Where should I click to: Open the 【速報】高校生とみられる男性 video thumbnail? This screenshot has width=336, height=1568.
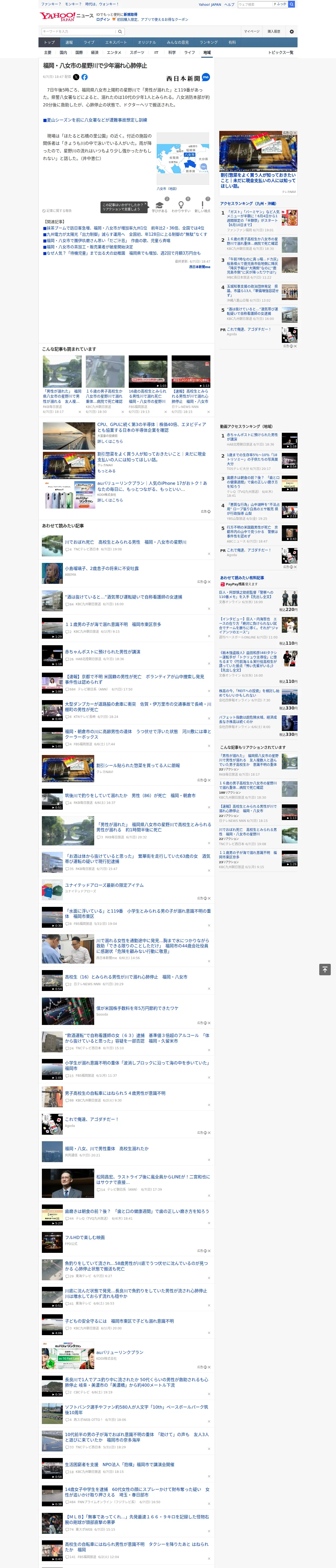coord(191,371)
